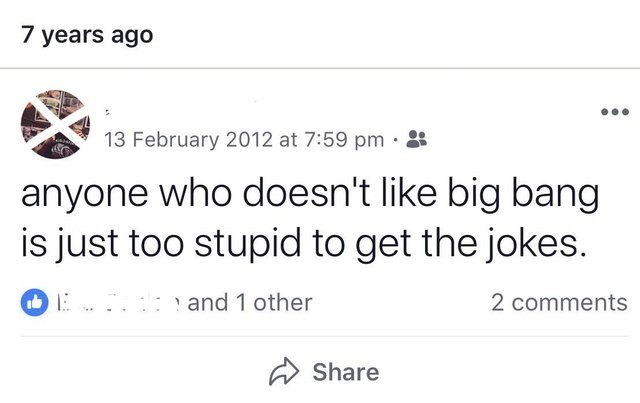This screenshot has height=403, width=640.
Task: Show who else liked via "and 1 other"
Action: coord(250,302)
